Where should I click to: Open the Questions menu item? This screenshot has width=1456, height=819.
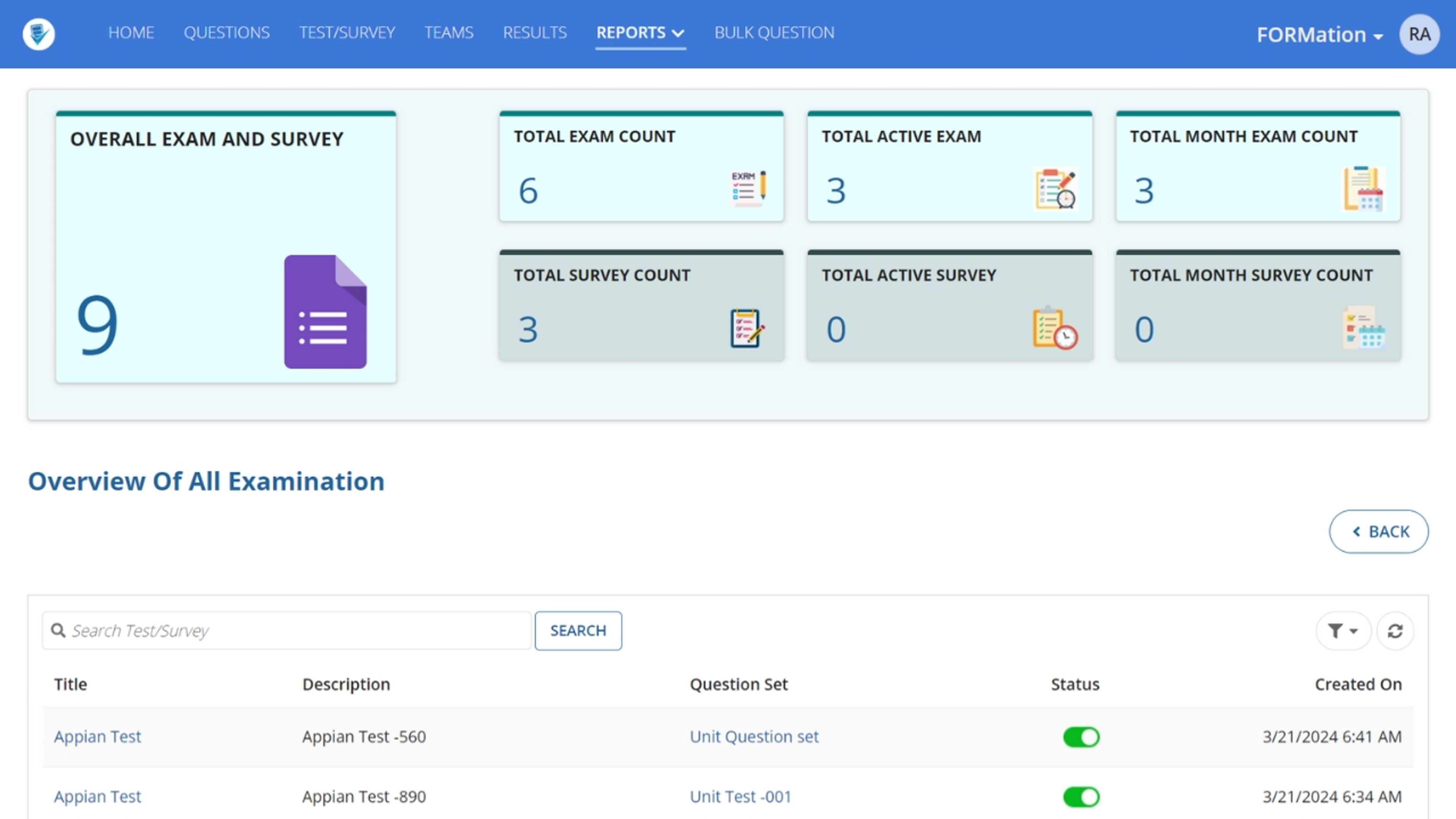click(x=227, y=33)
